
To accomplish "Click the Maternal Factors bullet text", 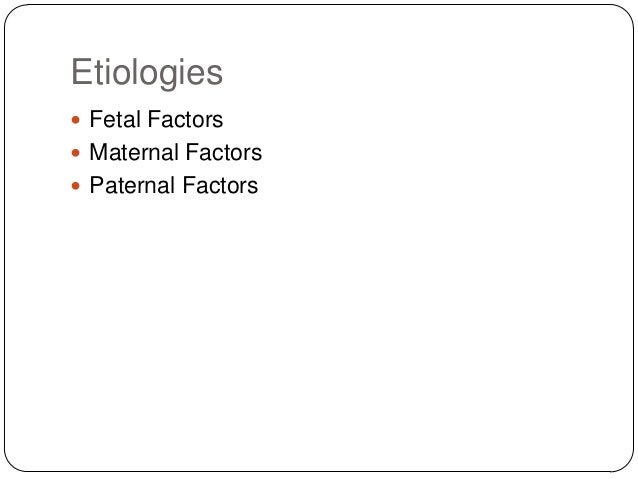I will click(175, 153).
